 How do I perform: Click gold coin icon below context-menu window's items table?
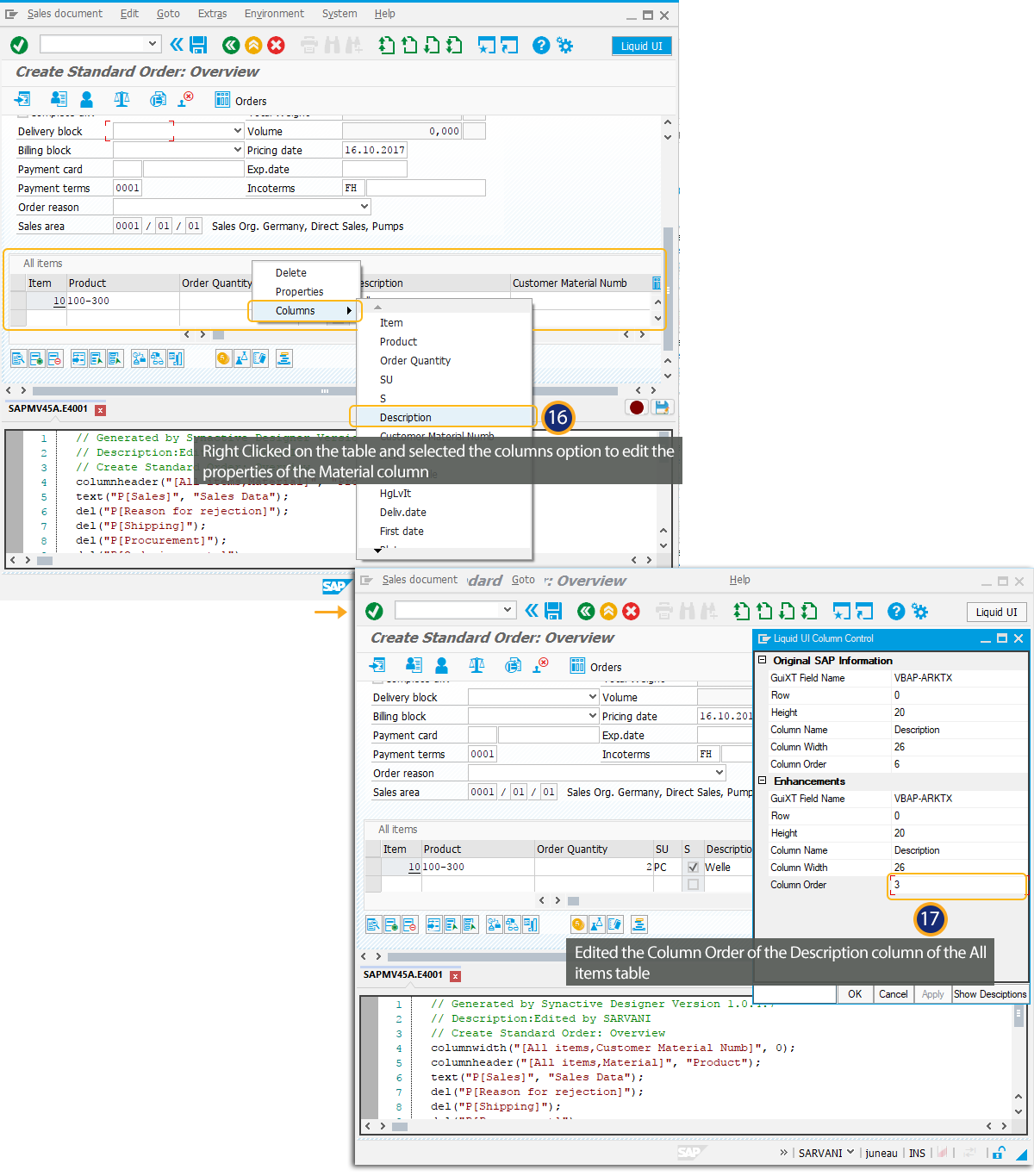tap(223, 358)
